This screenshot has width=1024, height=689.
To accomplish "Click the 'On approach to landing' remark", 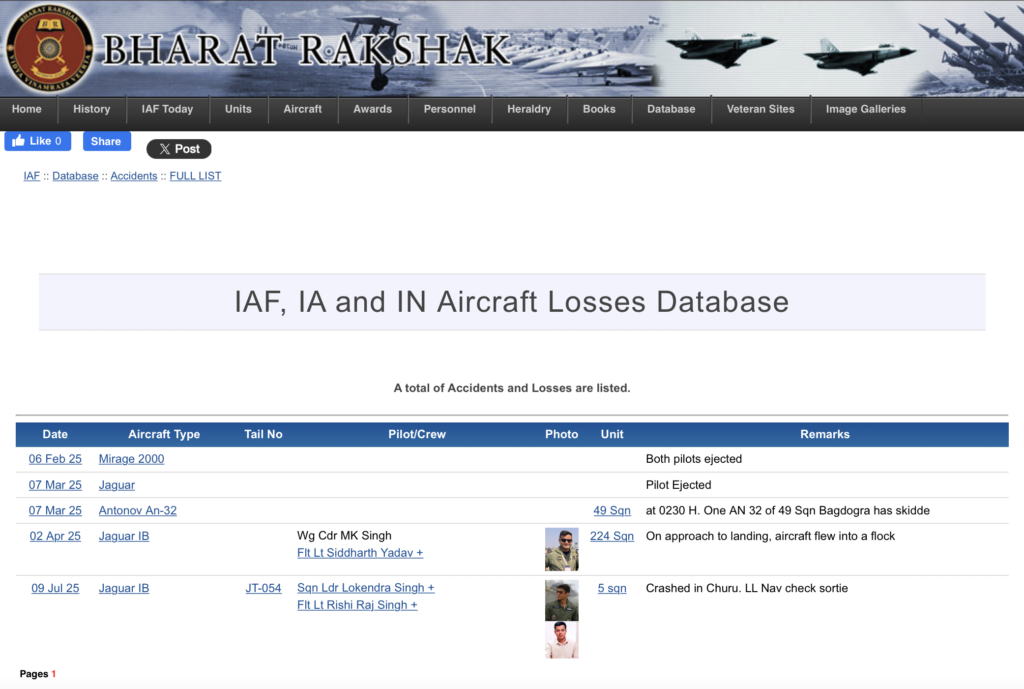I will [771, 536].
